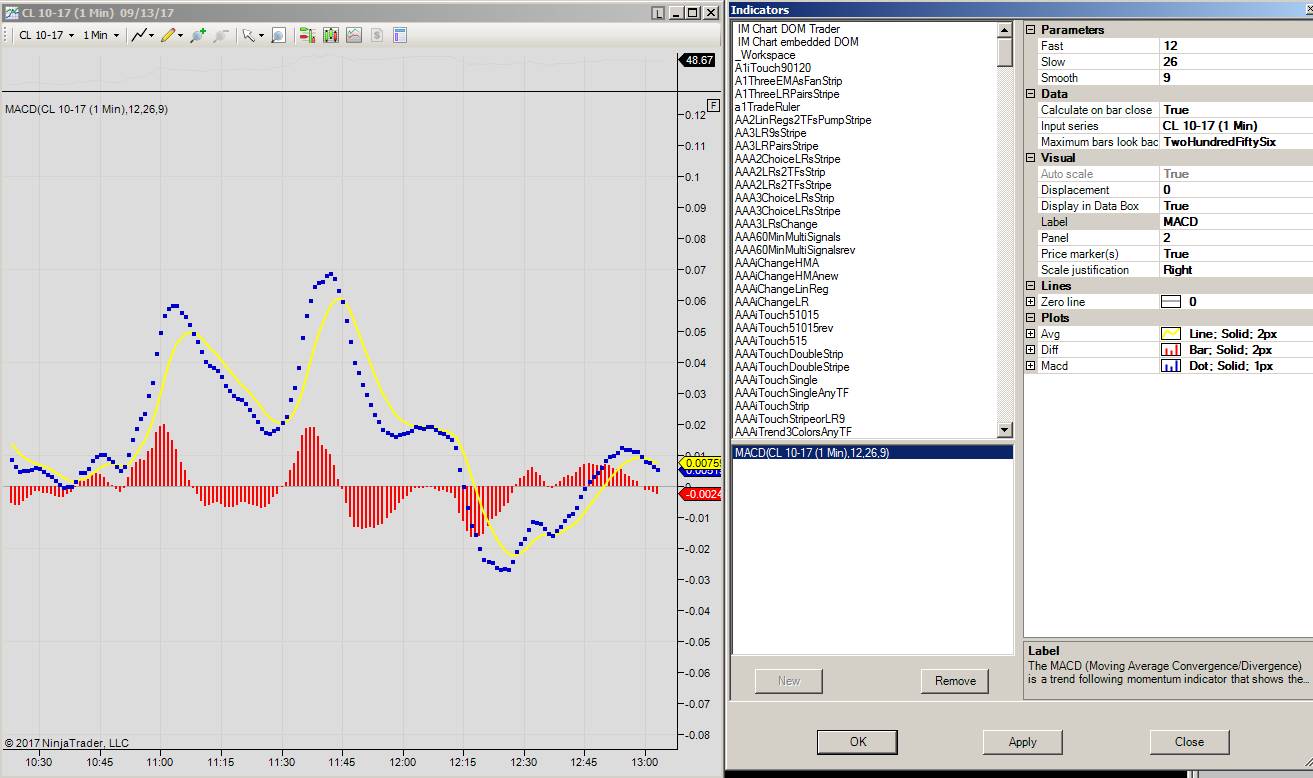Confirm the Indicators dialog with OK

pyautogui.click(x=857, y=742)
